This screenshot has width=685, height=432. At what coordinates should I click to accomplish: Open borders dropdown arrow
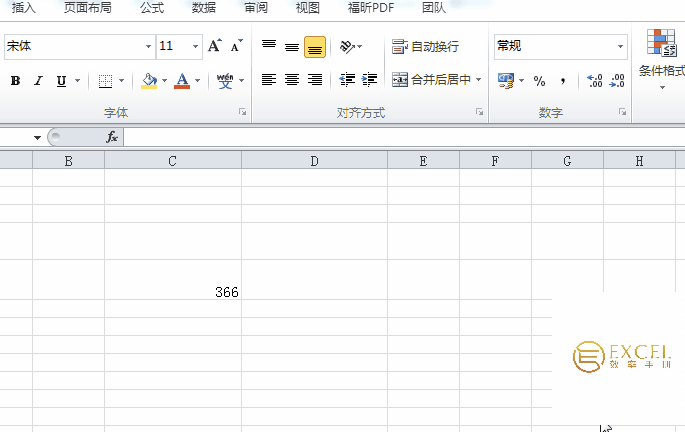pyautogui.click(x=121, y=81)
